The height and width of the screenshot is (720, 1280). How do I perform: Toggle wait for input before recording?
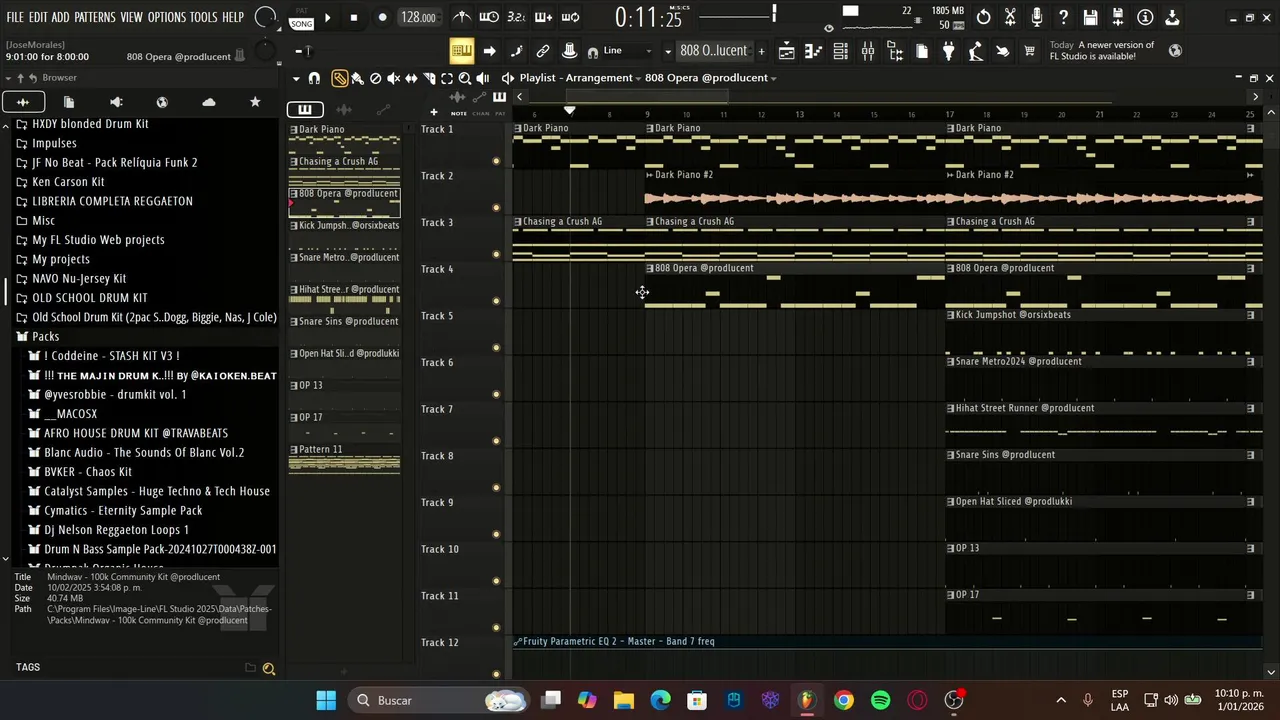[x=489, y=17]
